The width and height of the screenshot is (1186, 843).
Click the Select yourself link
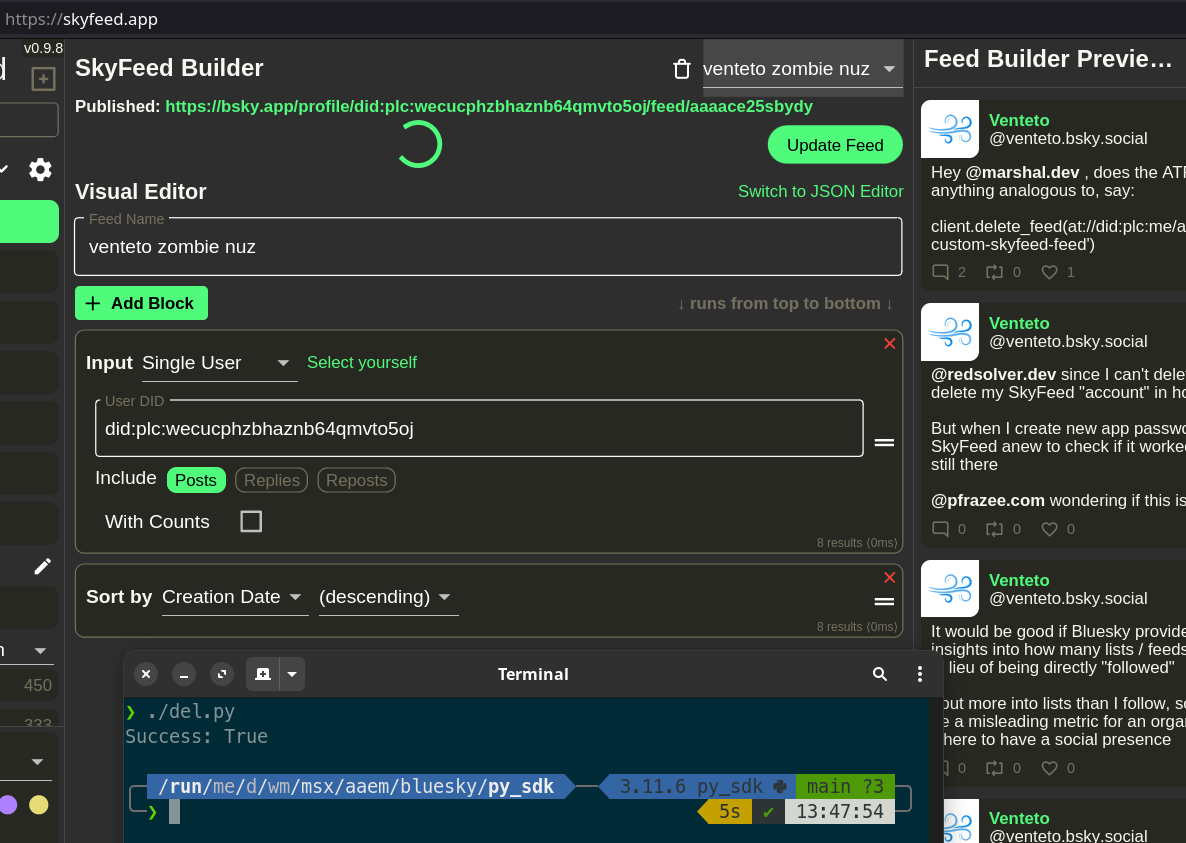[362, 362]
